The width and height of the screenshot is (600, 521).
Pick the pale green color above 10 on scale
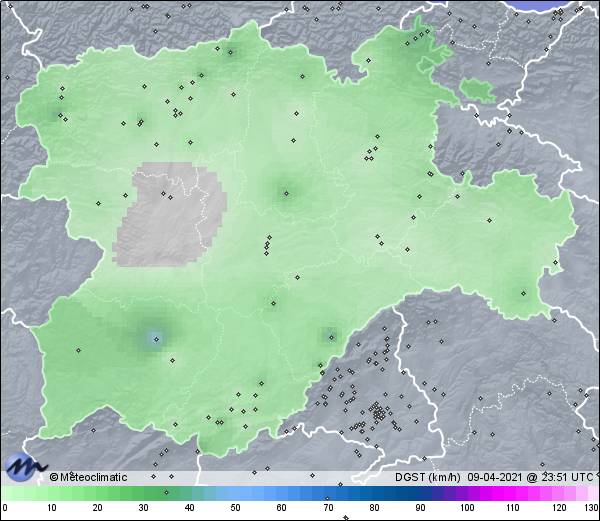click(52, 493)
